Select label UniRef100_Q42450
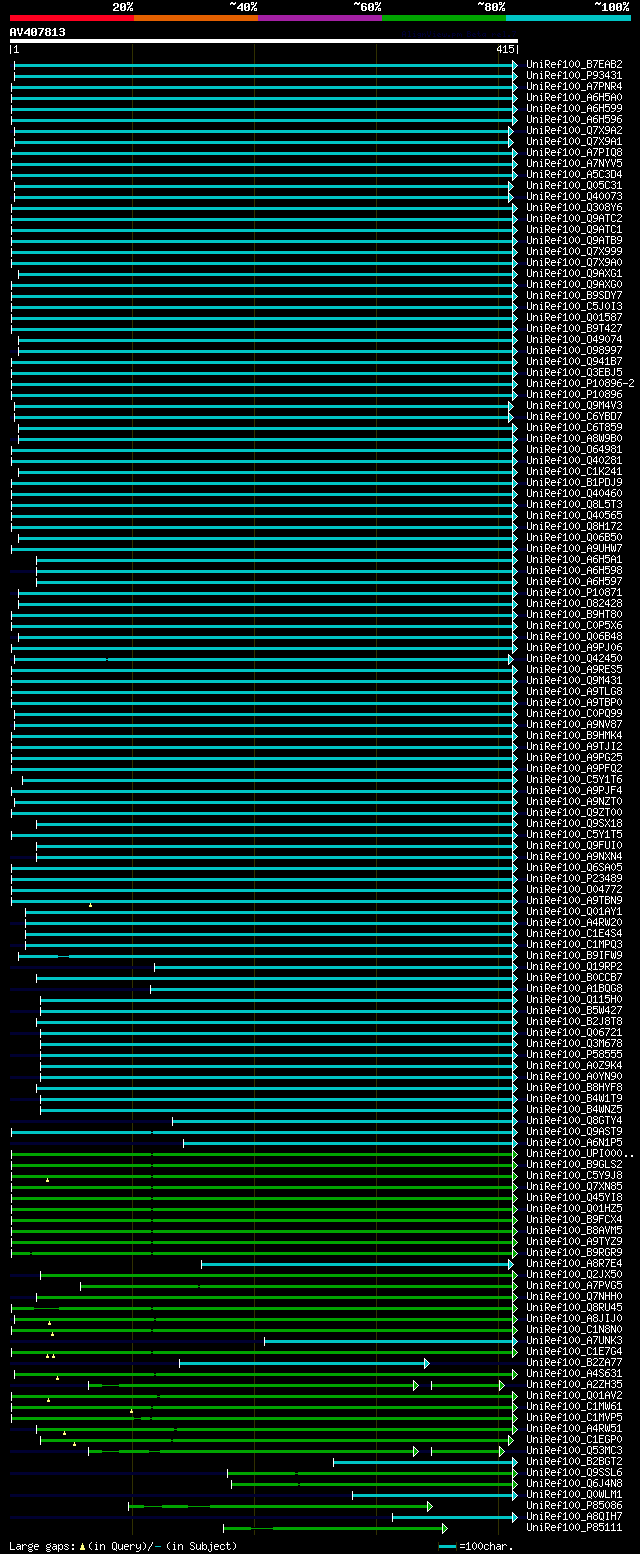The image size is (640, 1554). click(574, 658)
